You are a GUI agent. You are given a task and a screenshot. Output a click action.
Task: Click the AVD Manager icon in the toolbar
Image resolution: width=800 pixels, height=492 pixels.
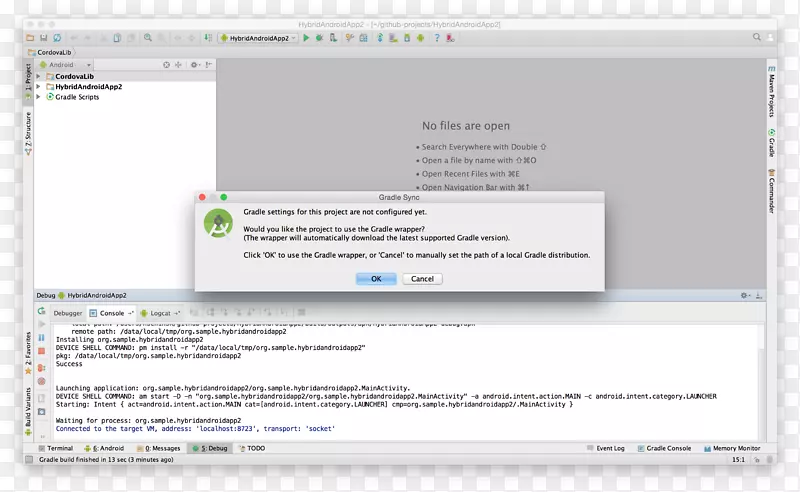pyautogui.click(x=393, y=38)
